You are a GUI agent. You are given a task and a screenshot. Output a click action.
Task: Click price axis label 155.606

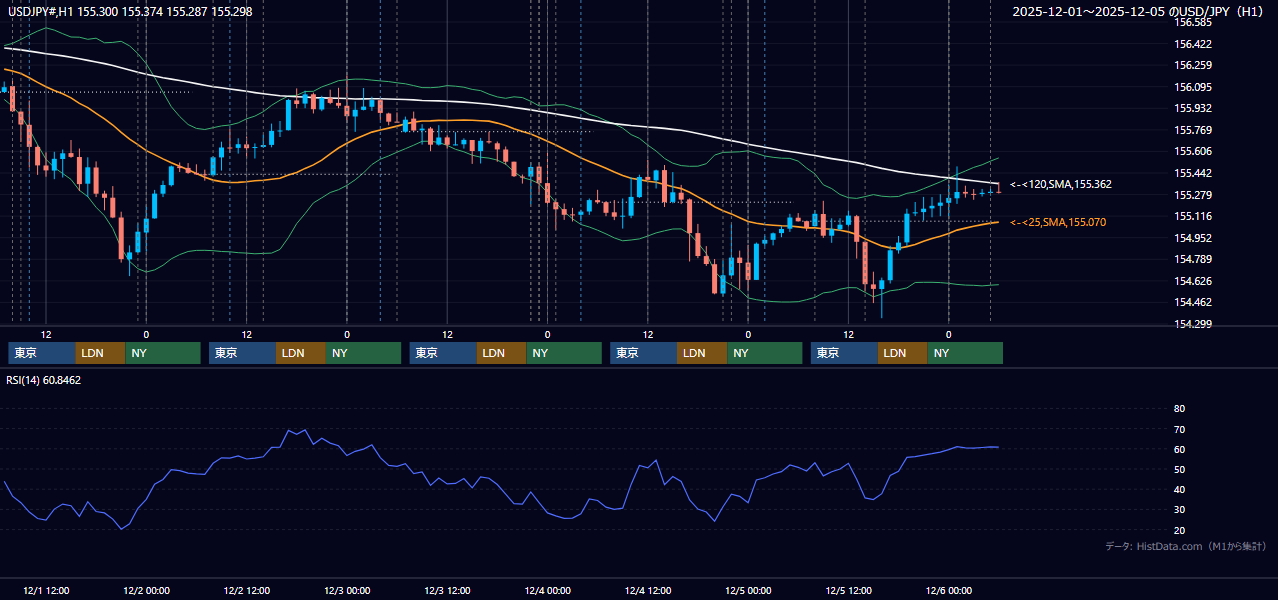pos(1193,151)
